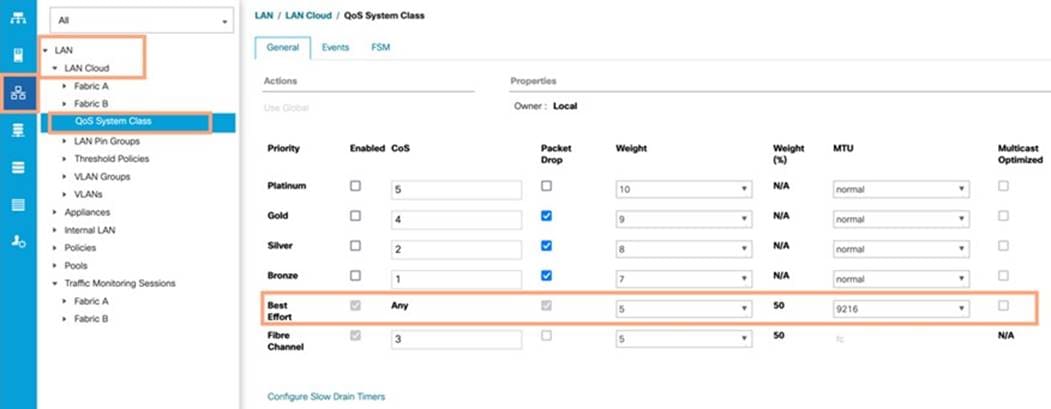Enable the Silver priority checkbox
This screenshot has width=1051, height=409.
tap(355, 245)
